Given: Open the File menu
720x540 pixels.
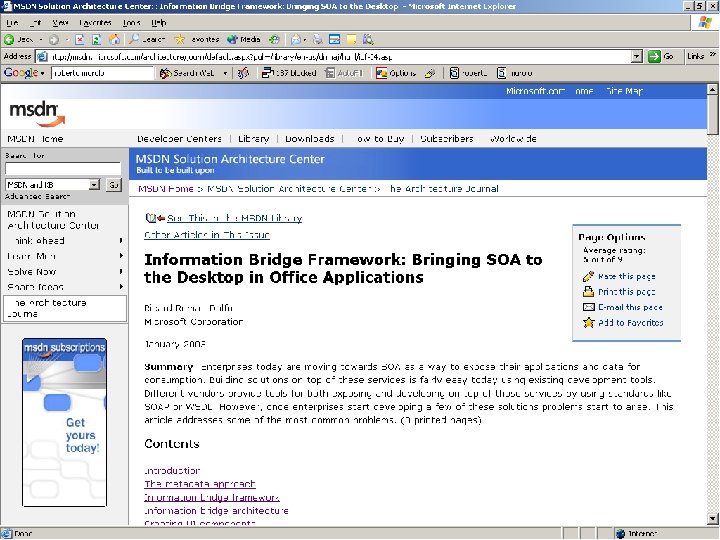Looking at the screenshot, I should coord(12,22).
